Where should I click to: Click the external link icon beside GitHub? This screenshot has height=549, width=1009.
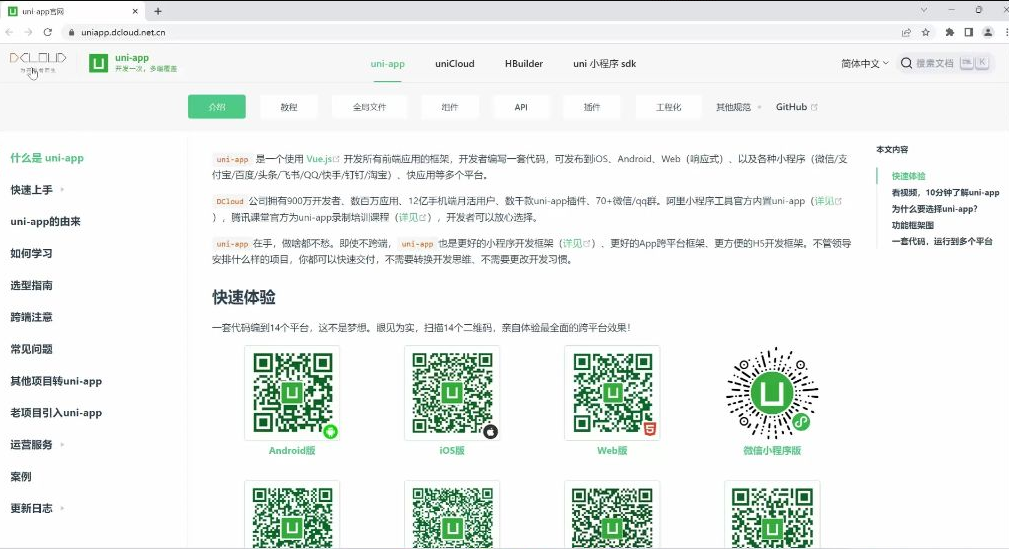point(814,107)
